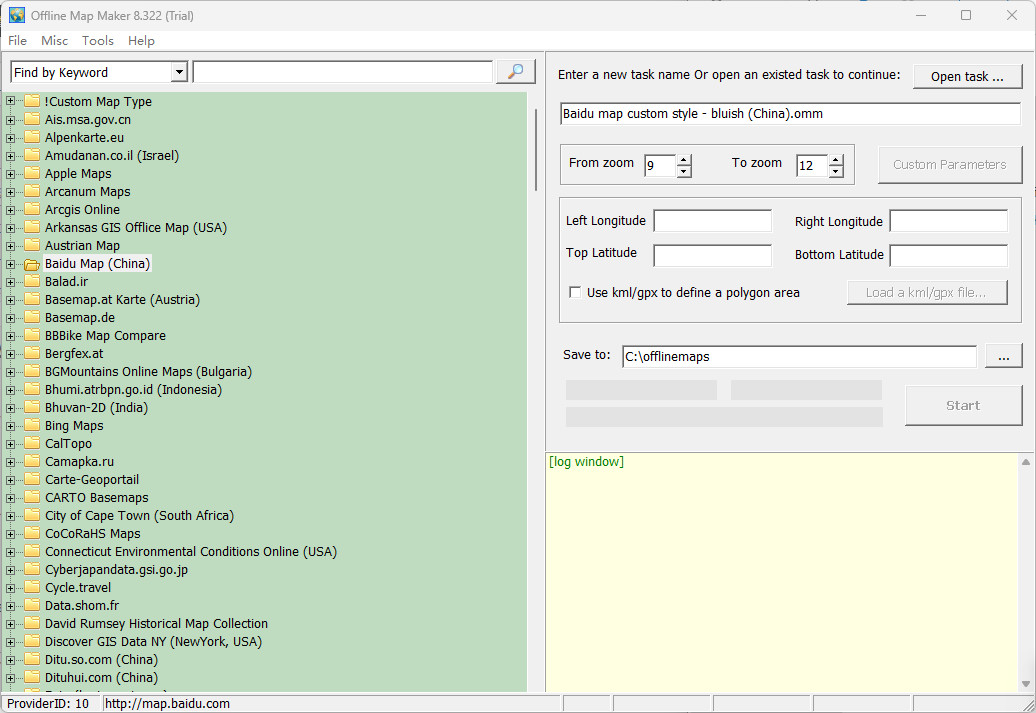Click the folder icon beside Basemap.de
This screenshot has width=1036, height=713.
pyautogui.click(x=32, y=318)
